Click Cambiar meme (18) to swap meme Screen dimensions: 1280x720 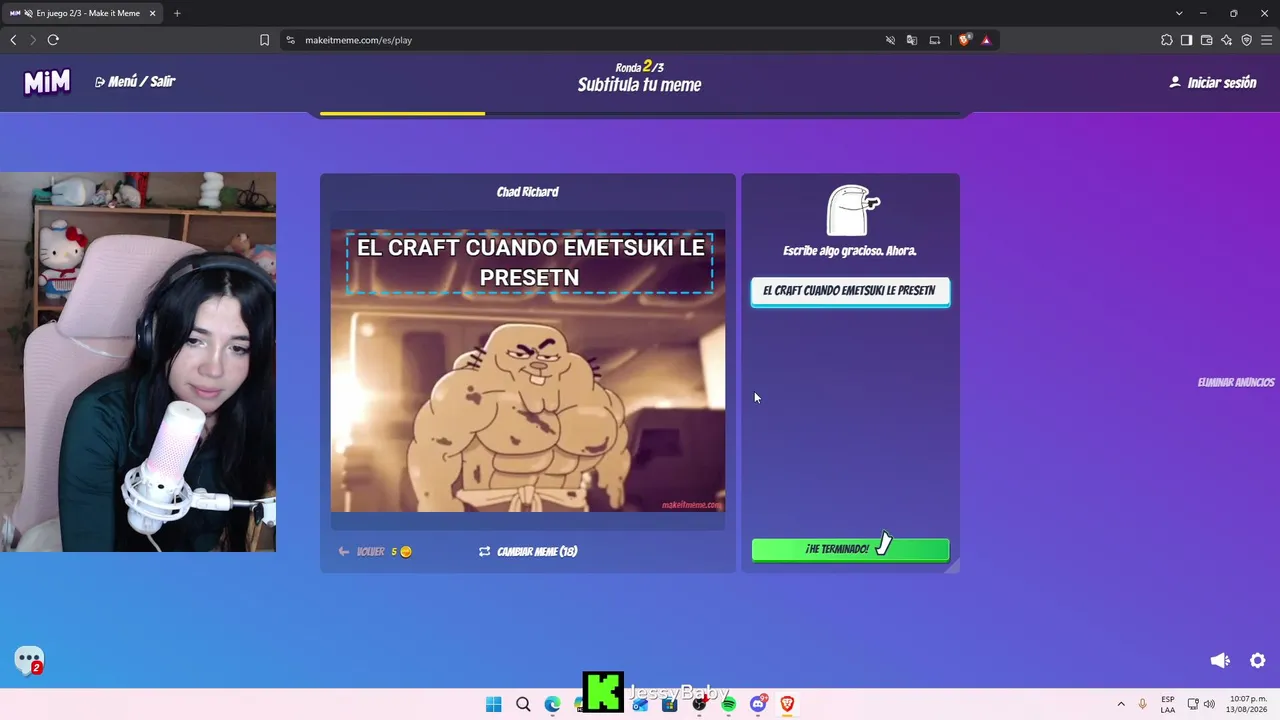[527, 551]
